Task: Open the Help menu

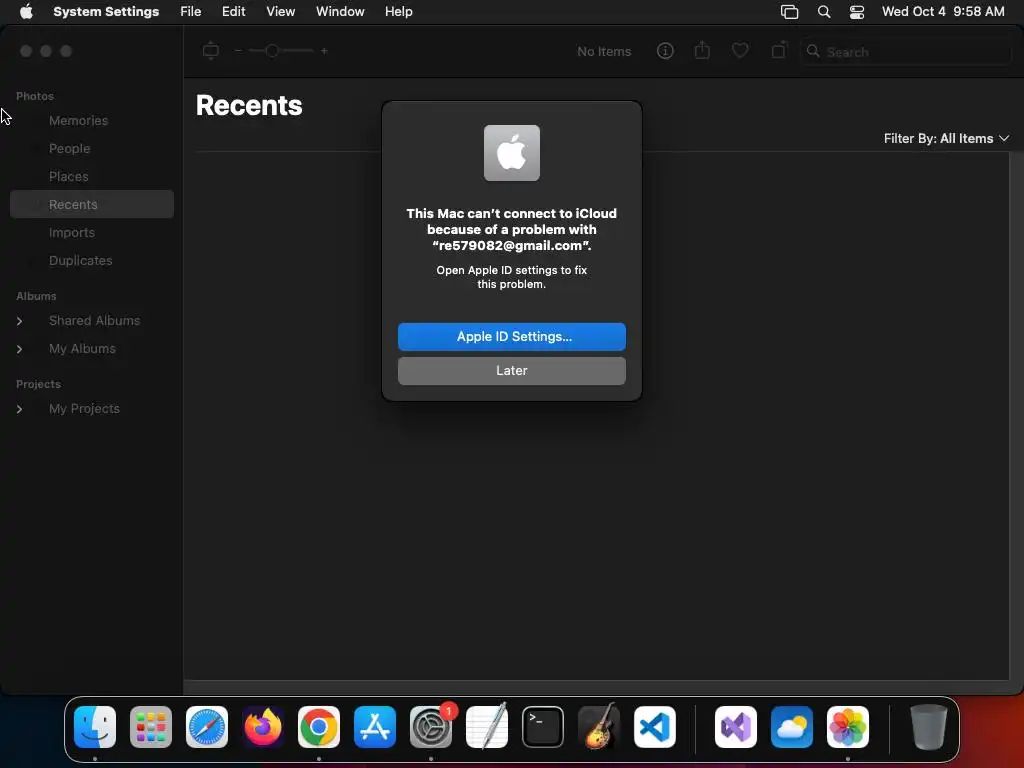Action: (x=398, y=12)
